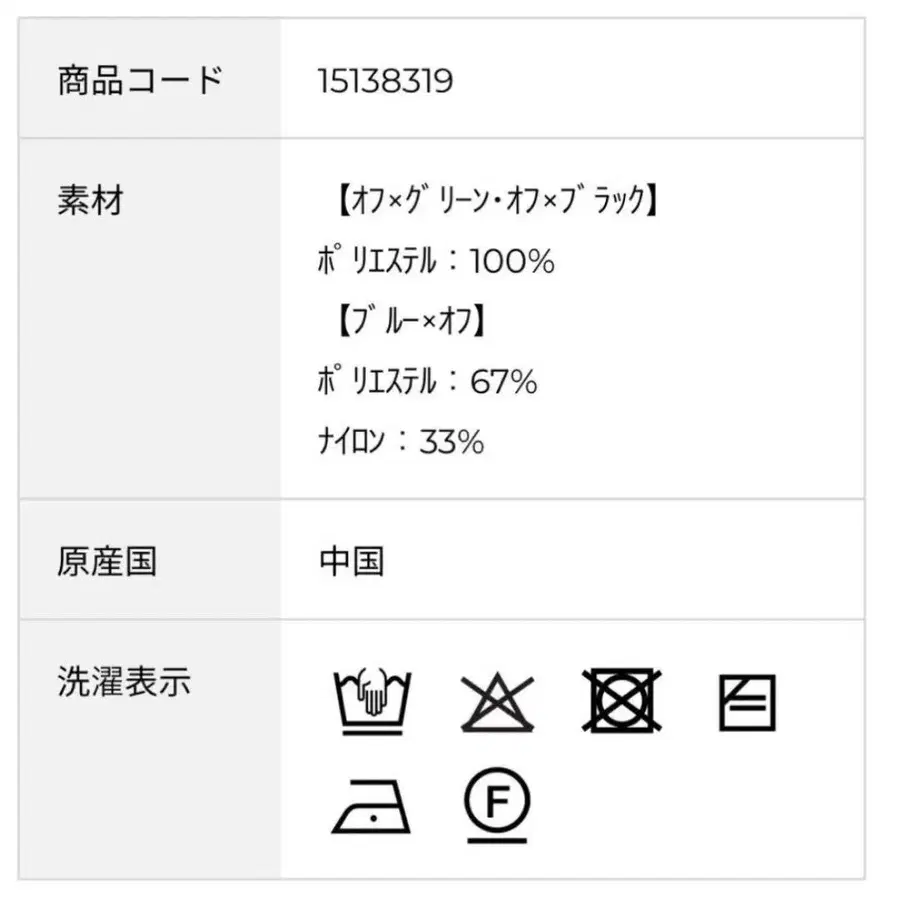900x900 pixels.
Task: Click the 33% nylon percentage value
Action: point(450,441)
